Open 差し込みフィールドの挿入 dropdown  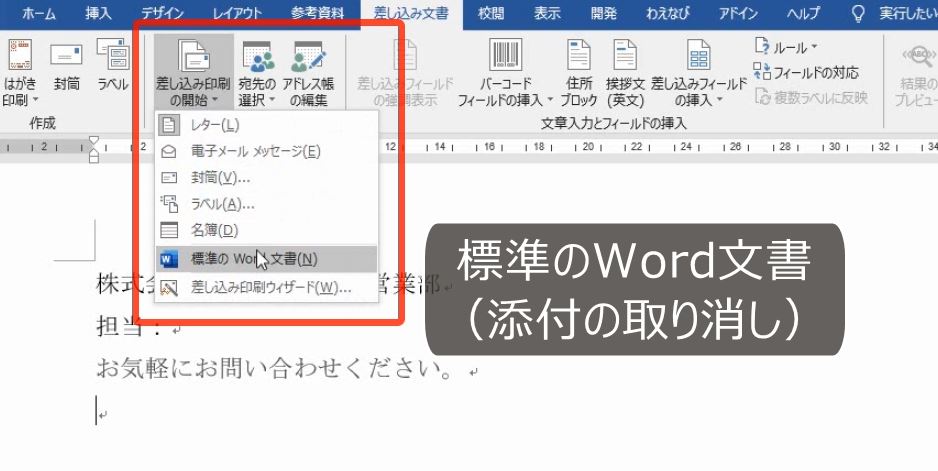pyautogui.click(x=699, y=73)
